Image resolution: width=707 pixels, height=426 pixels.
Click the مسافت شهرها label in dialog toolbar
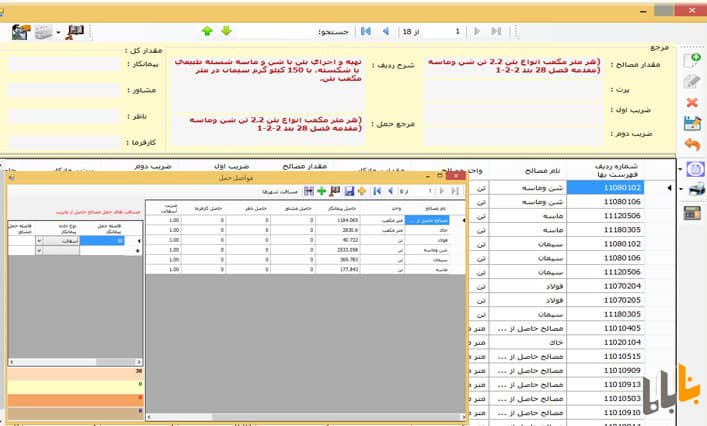(280, 192)
